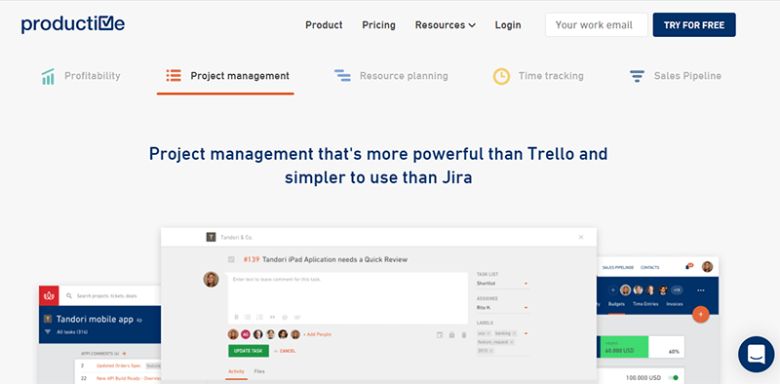Add a team member with circle plus
Image resolution: width=780 pixels, height=384 pixels.
(613, 290)
